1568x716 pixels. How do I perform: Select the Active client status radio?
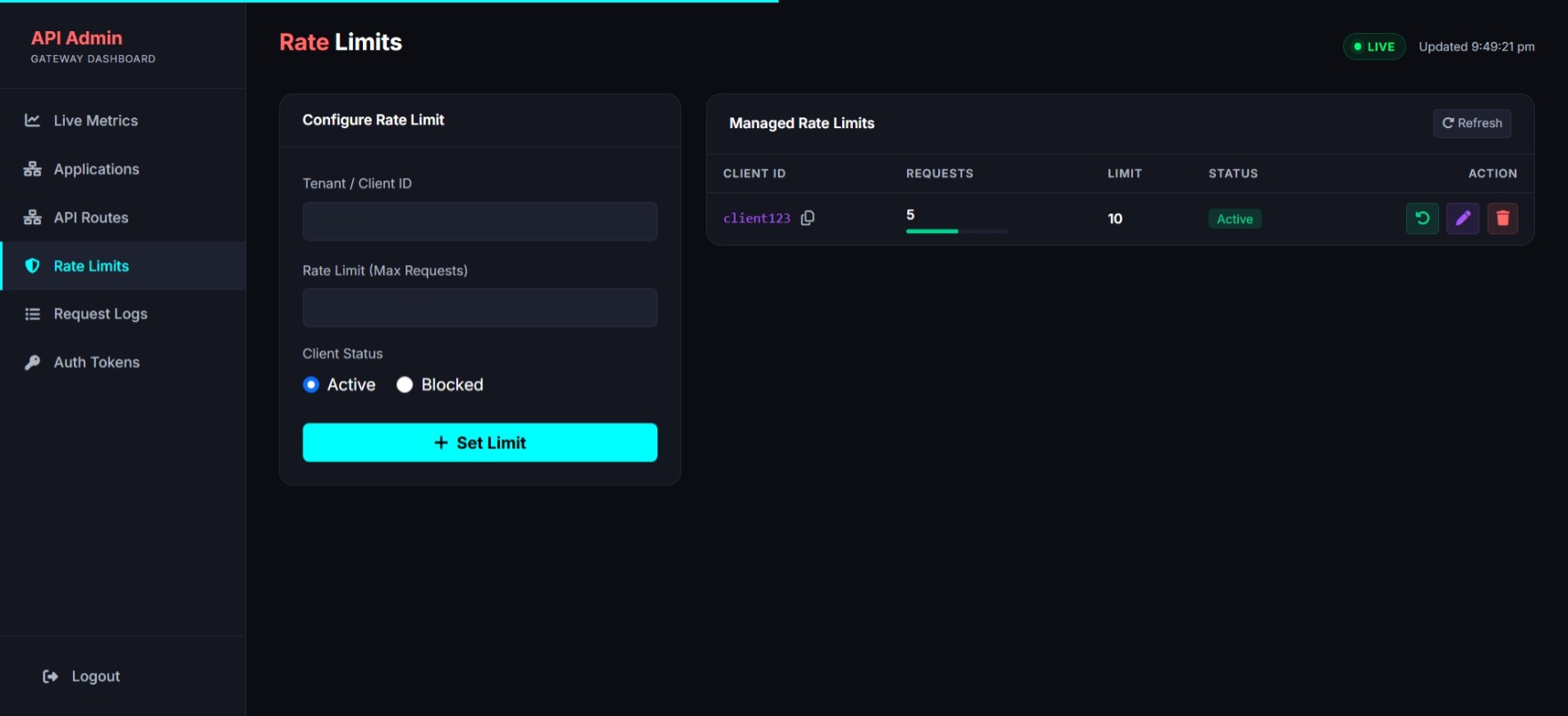310,384
